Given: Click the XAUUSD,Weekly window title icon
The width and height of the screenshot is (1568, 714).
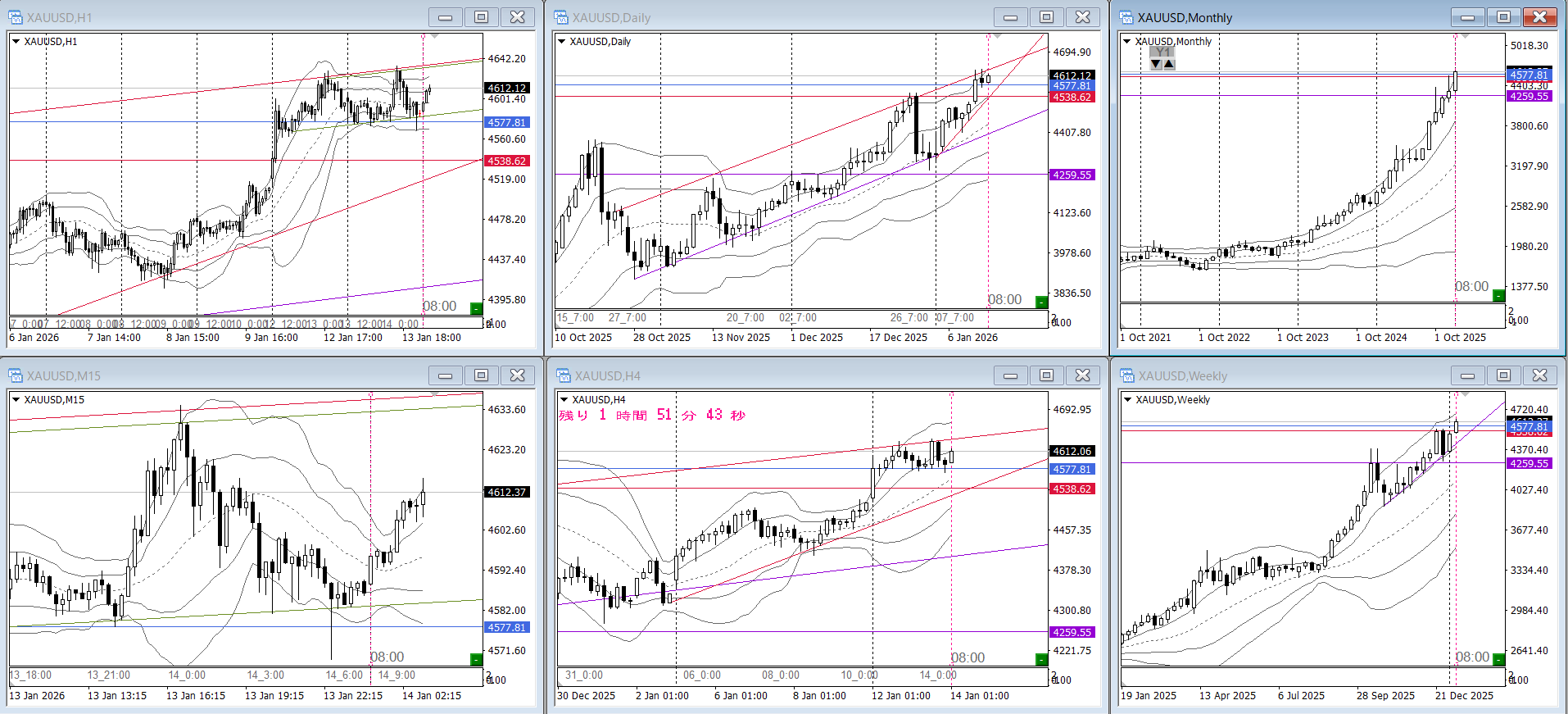Looking at the screenshot, I should tap(1127, 375).
